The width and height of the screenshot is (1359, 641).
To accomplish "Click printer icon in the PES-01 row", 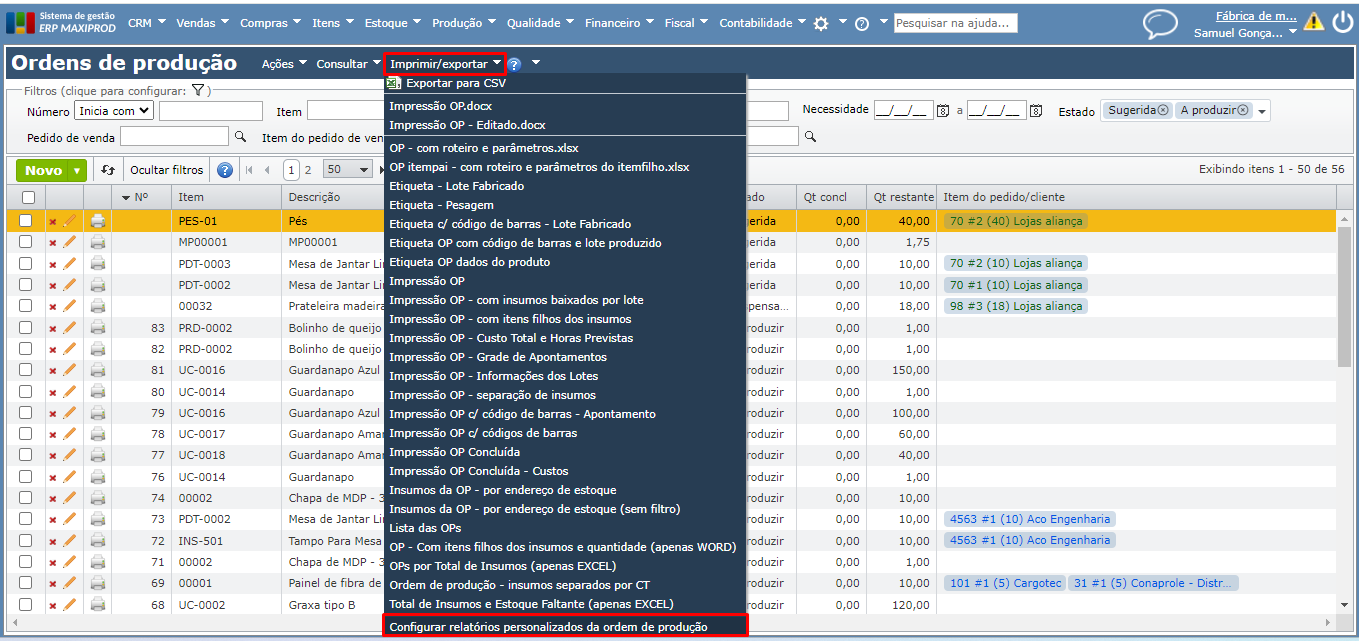I will click(98, 221).
